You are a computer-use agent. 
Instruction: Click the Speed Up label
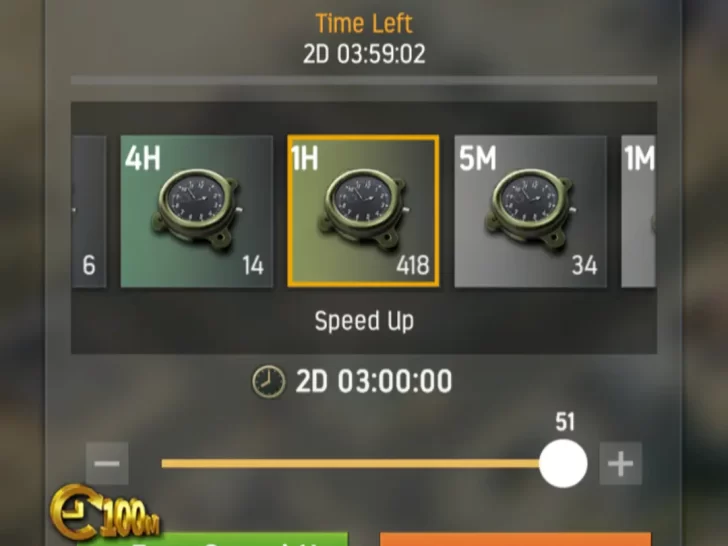point(364,321)
